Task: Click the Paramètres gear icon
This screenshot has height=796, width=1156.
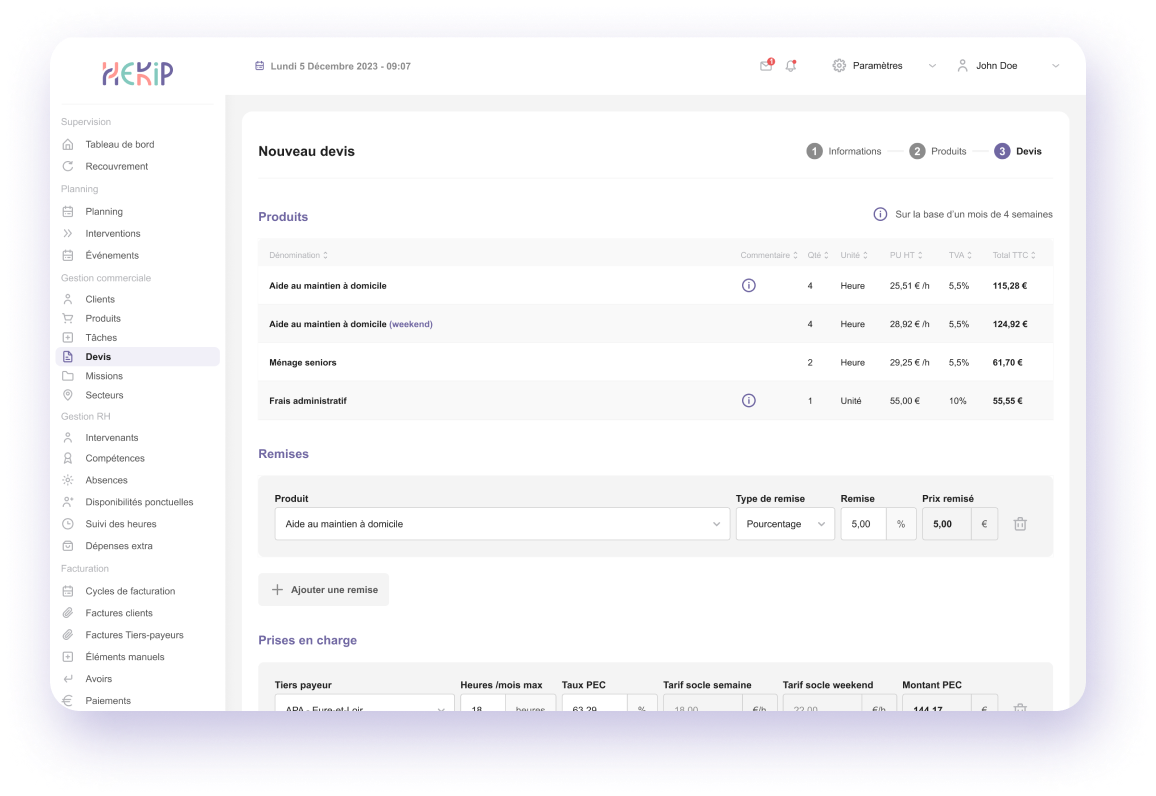Action: click(839, 66)
